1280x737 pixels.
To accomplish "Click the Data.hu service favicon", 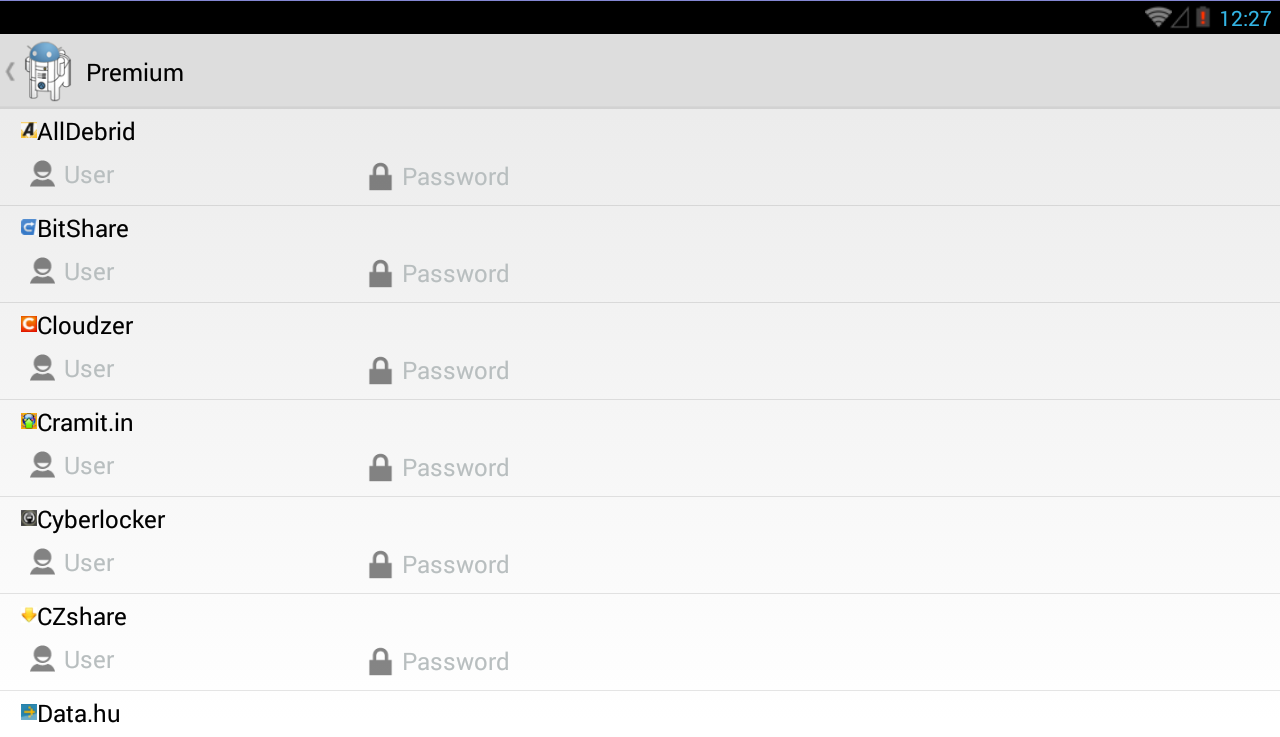I will click(x=27, y=712).
